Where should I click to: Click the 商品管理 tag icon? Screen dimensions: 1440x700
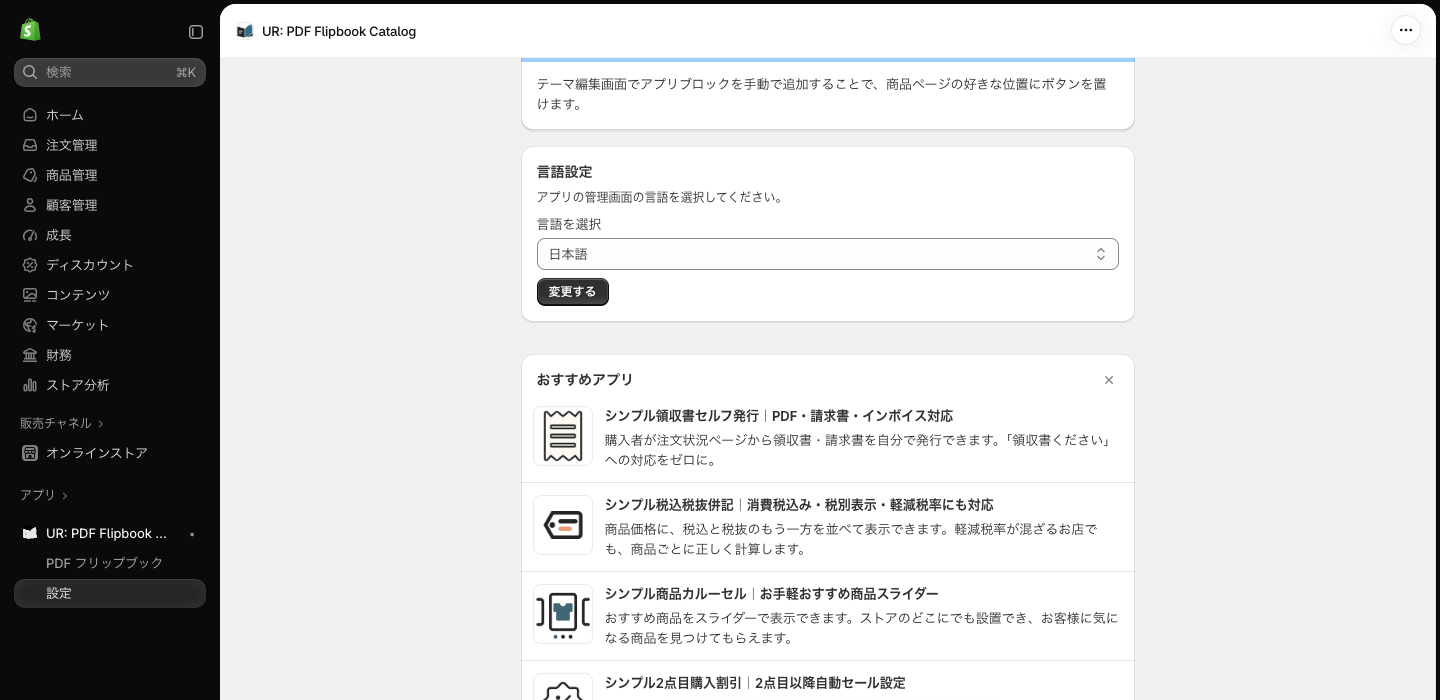point(30,175)
